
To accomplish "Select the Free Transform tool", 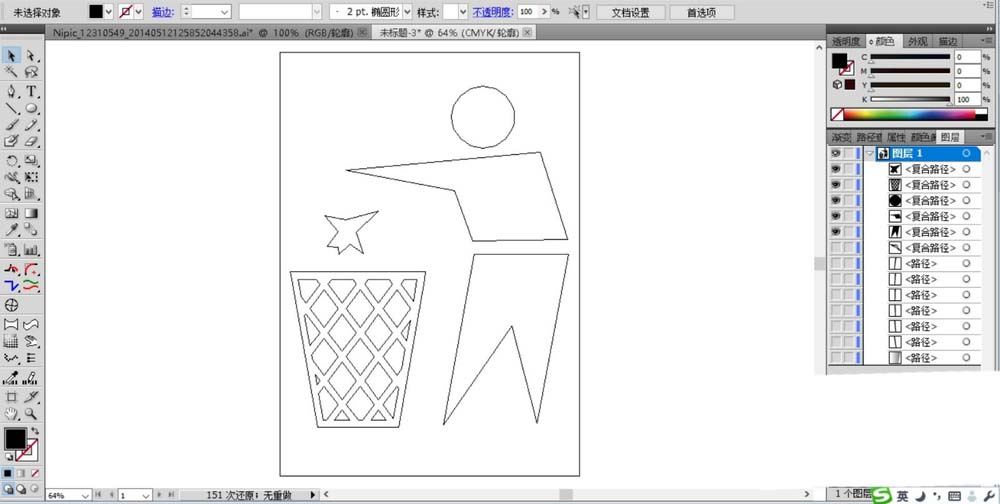I will coord(31,177).
